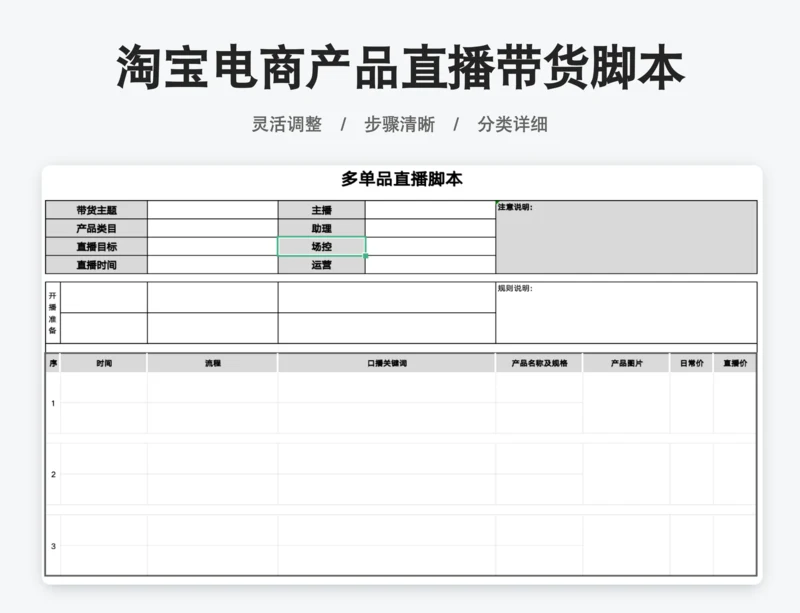Select the 运营 label cell
This screenshot has width=800, height=613.
tap(321, 265)
